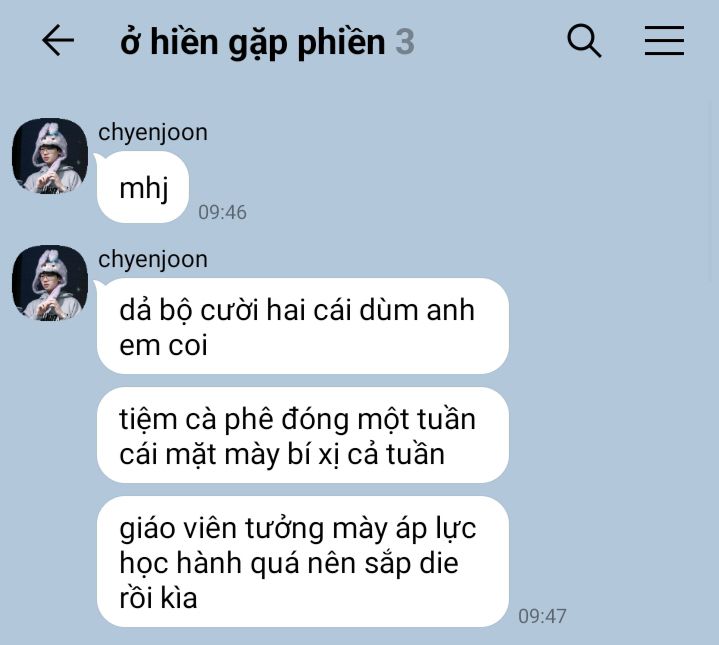
Task: Tap the empty header area left of search
Action: tap(491, 41)
